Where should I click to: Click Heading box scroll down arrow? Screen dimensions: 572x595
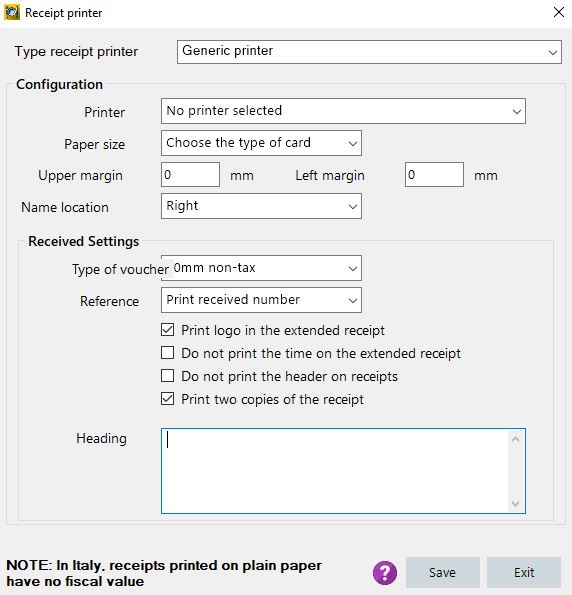click(x=515, y=504)
